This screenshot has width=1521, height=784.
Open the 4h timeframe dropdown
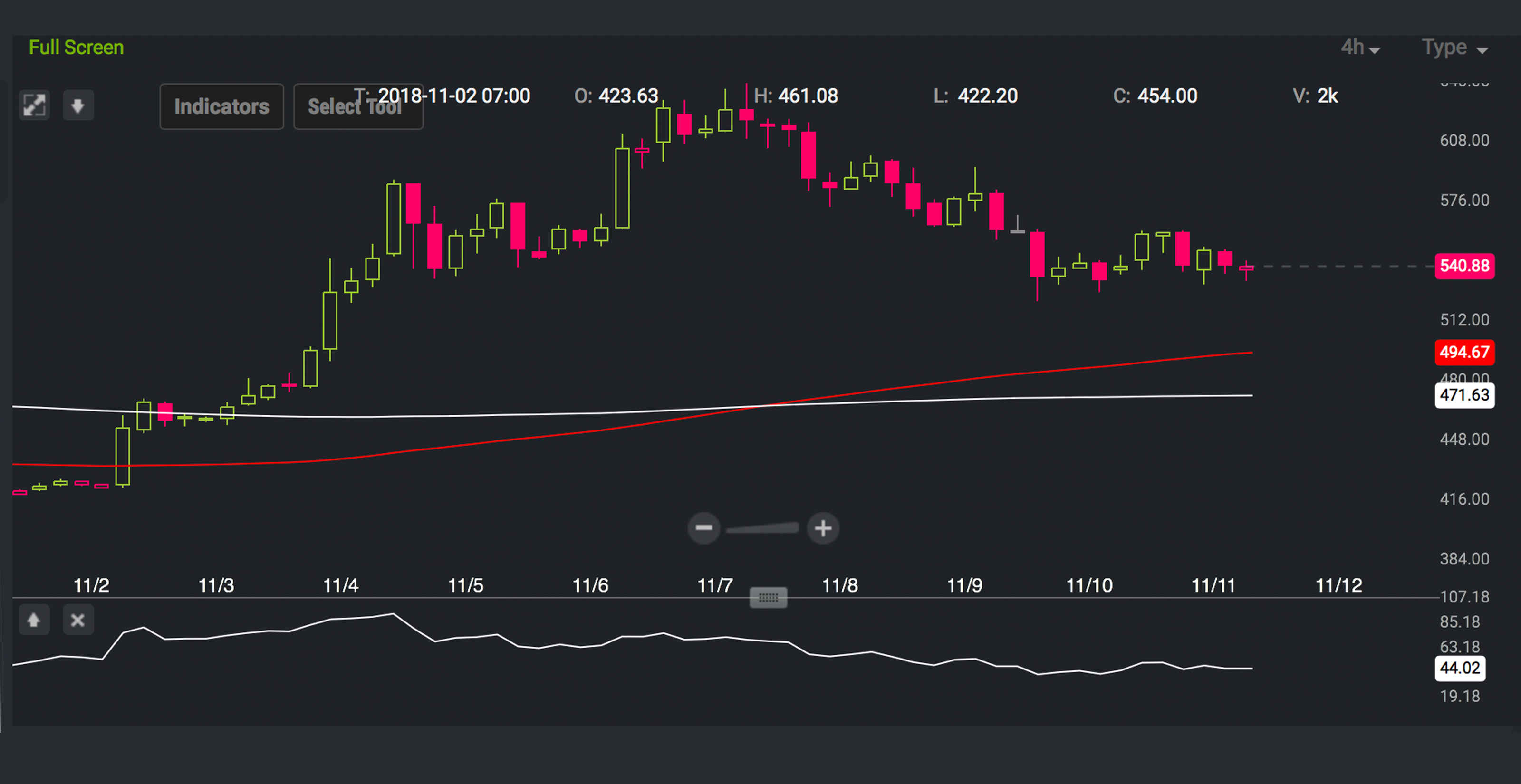tap(1360, 47)
